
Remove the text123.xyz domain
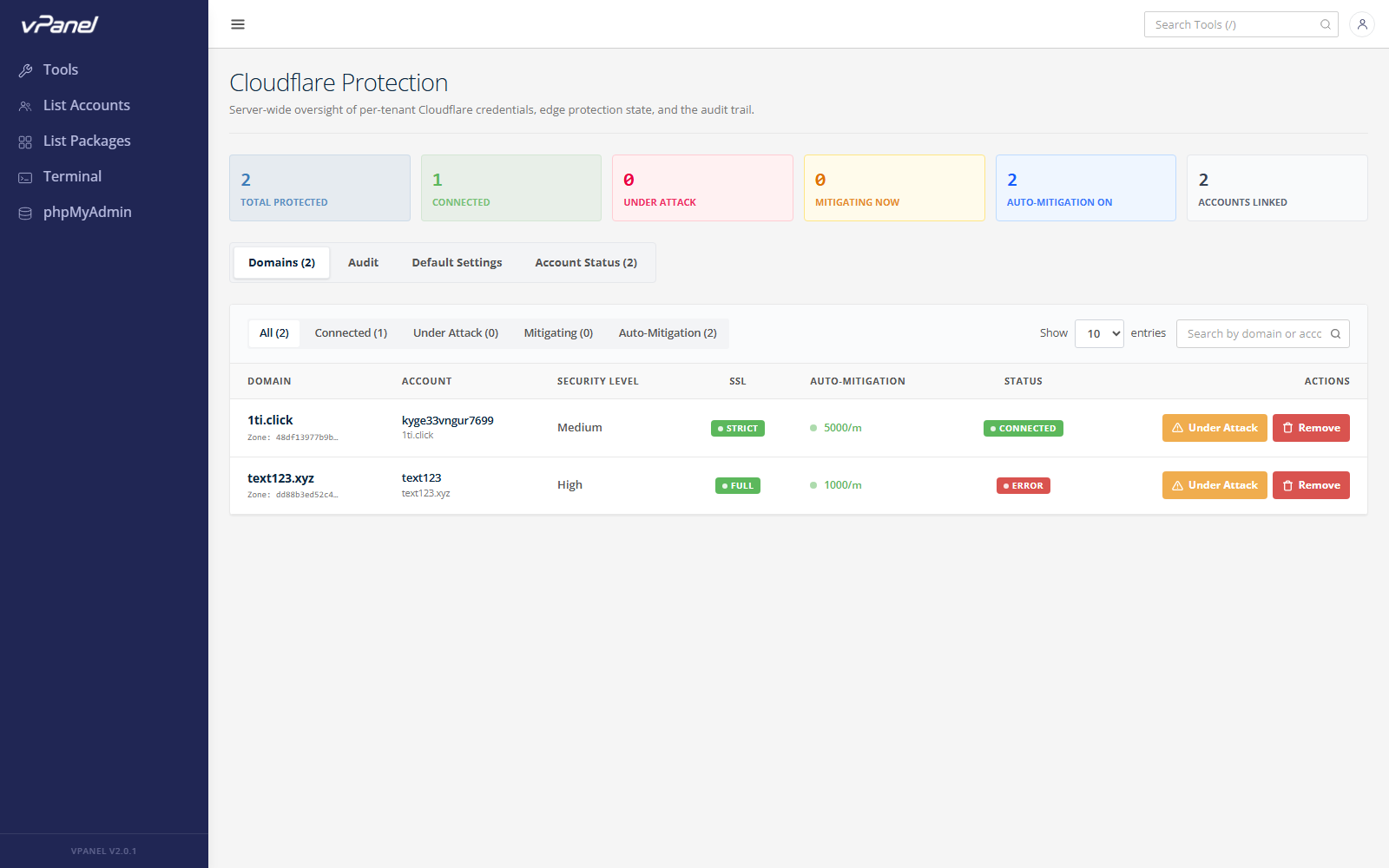point(1311,485)
